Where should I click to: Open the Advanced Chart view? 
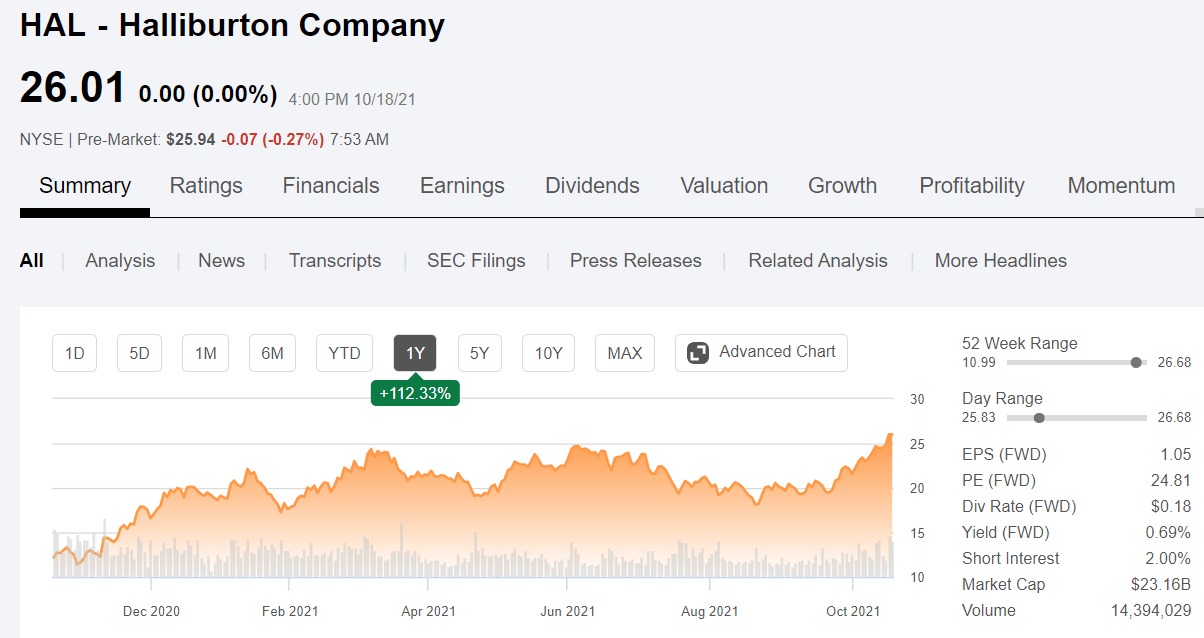[760, 352]
